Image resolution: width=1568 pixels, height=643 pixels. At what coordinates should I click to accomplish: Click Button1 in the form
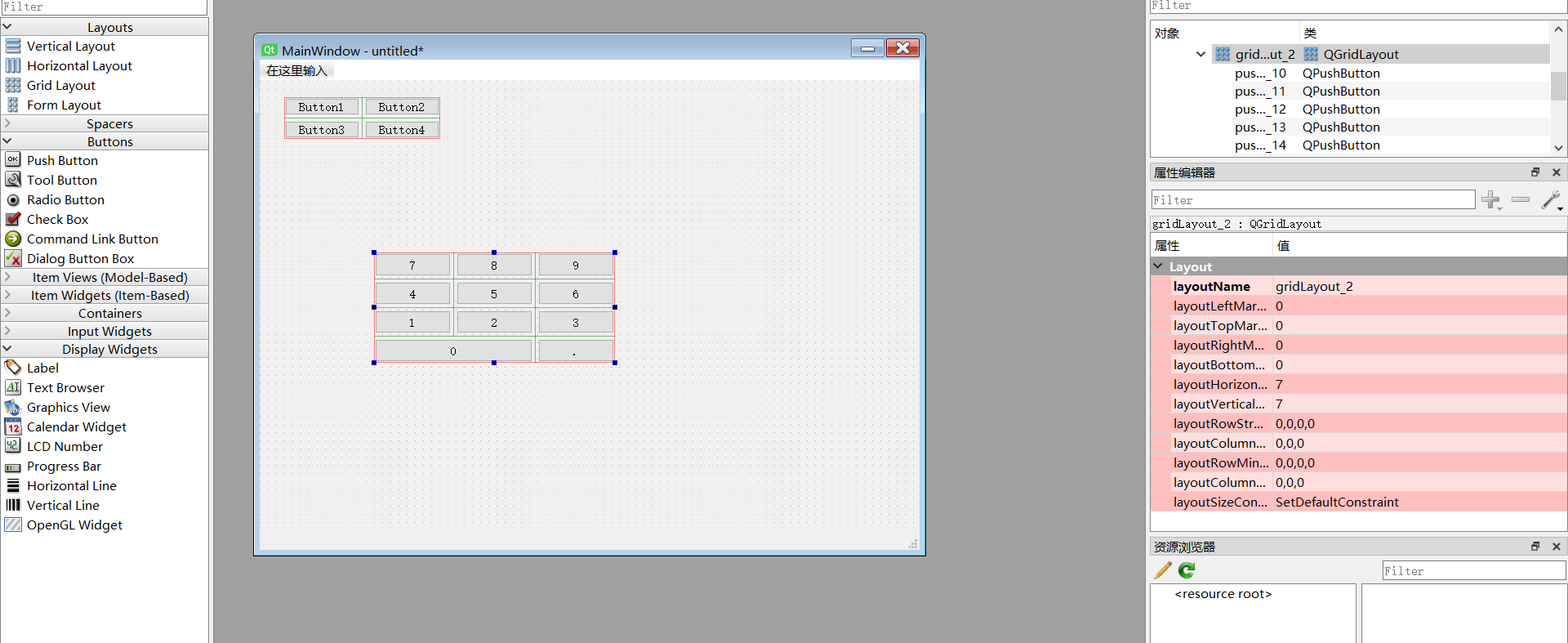tap(321, 107)
